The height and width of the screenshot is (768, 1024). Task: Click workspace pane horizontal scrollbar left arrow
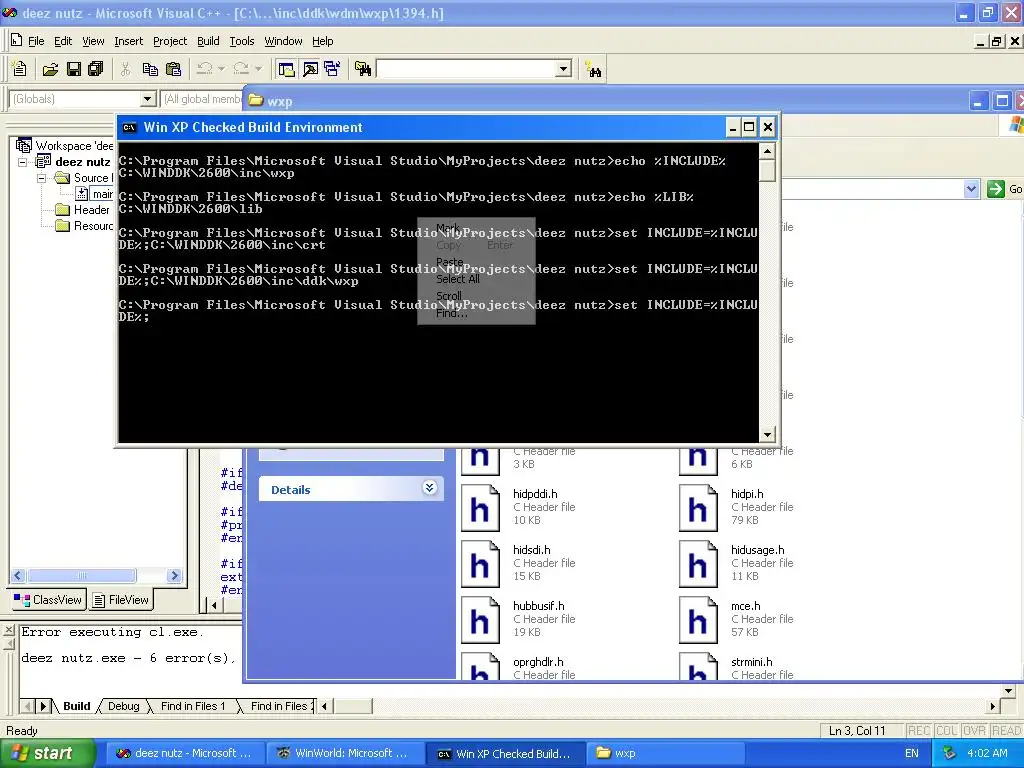(18, 575)
